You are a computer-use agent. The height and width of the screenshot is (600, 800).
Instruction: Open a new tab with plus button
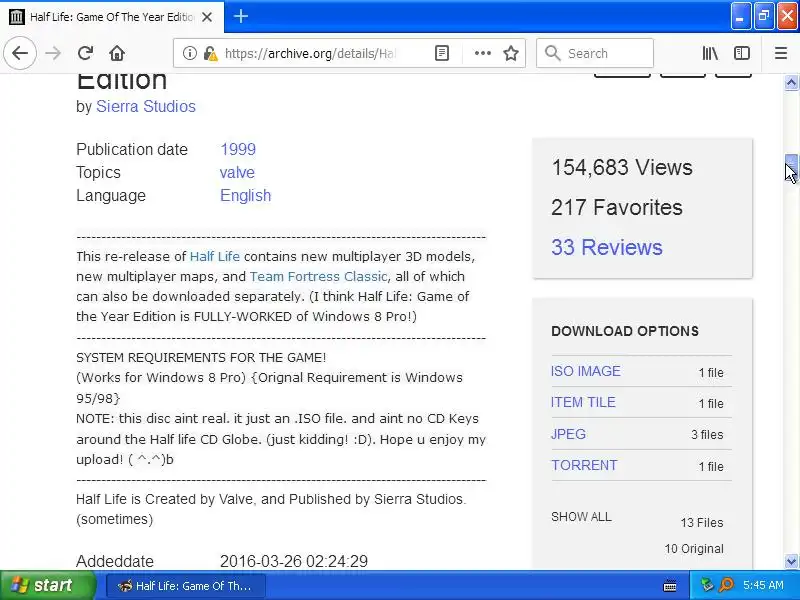coord(241,16)
